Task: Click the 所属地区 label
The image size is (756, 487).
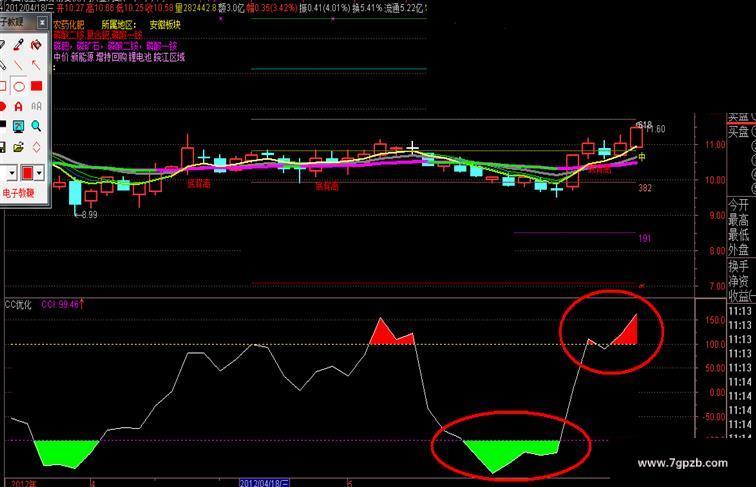Action: pos(119,25)
